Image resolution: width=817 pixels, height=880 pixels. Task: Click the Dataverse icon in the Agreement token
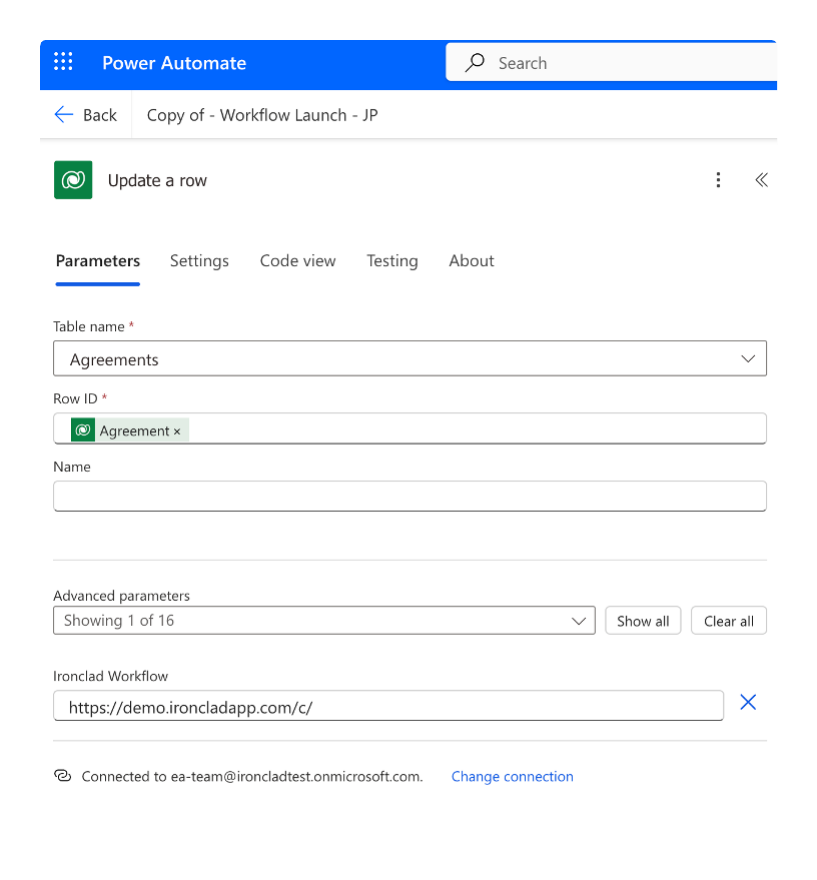click(83, 430)
